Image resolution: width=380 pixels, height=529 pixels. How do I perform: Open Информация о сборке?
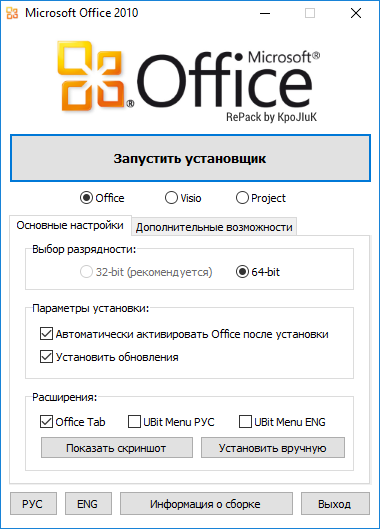pyautogui.click(x=206, y=504)
